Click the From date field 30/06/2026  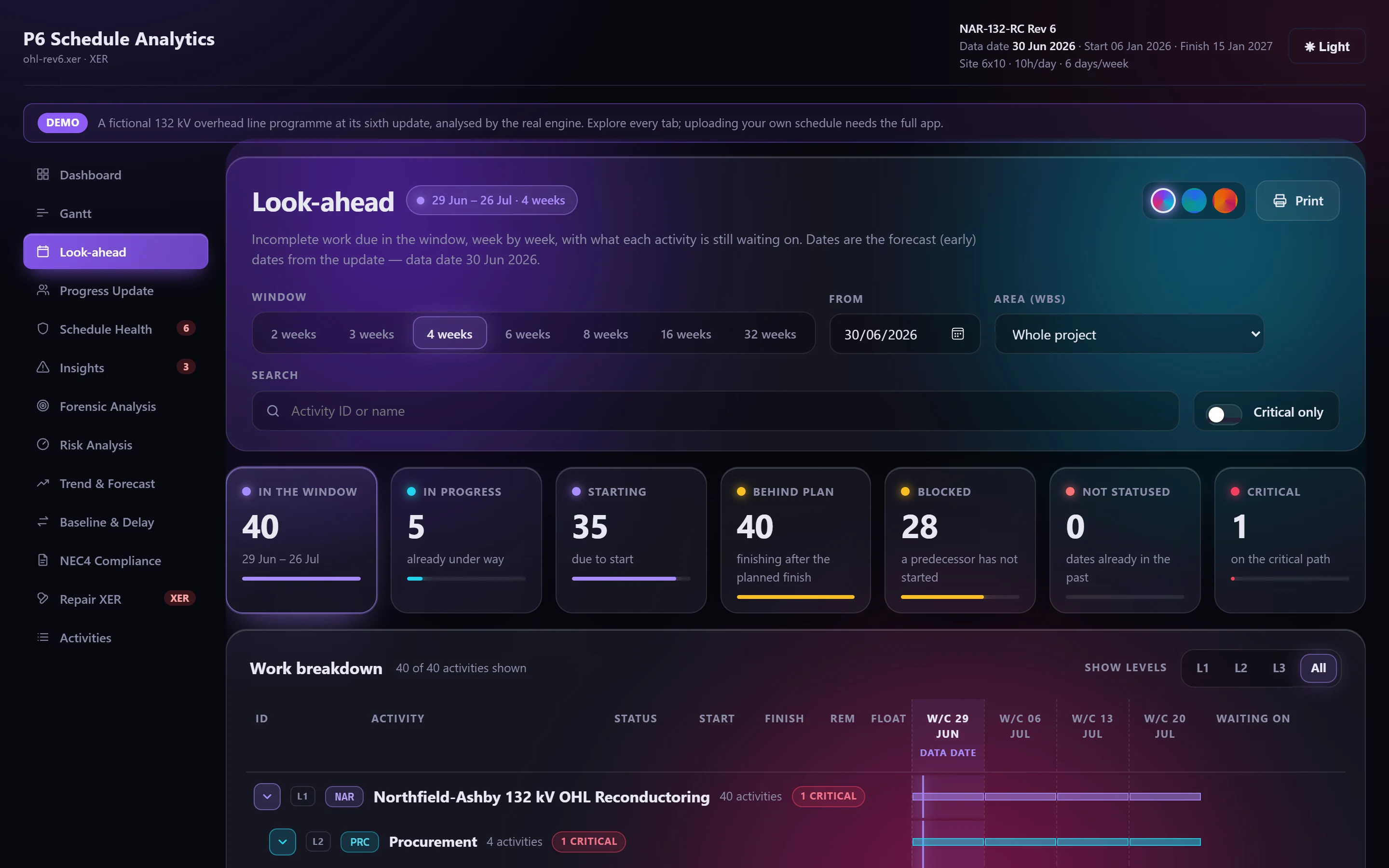coord(905,334)
